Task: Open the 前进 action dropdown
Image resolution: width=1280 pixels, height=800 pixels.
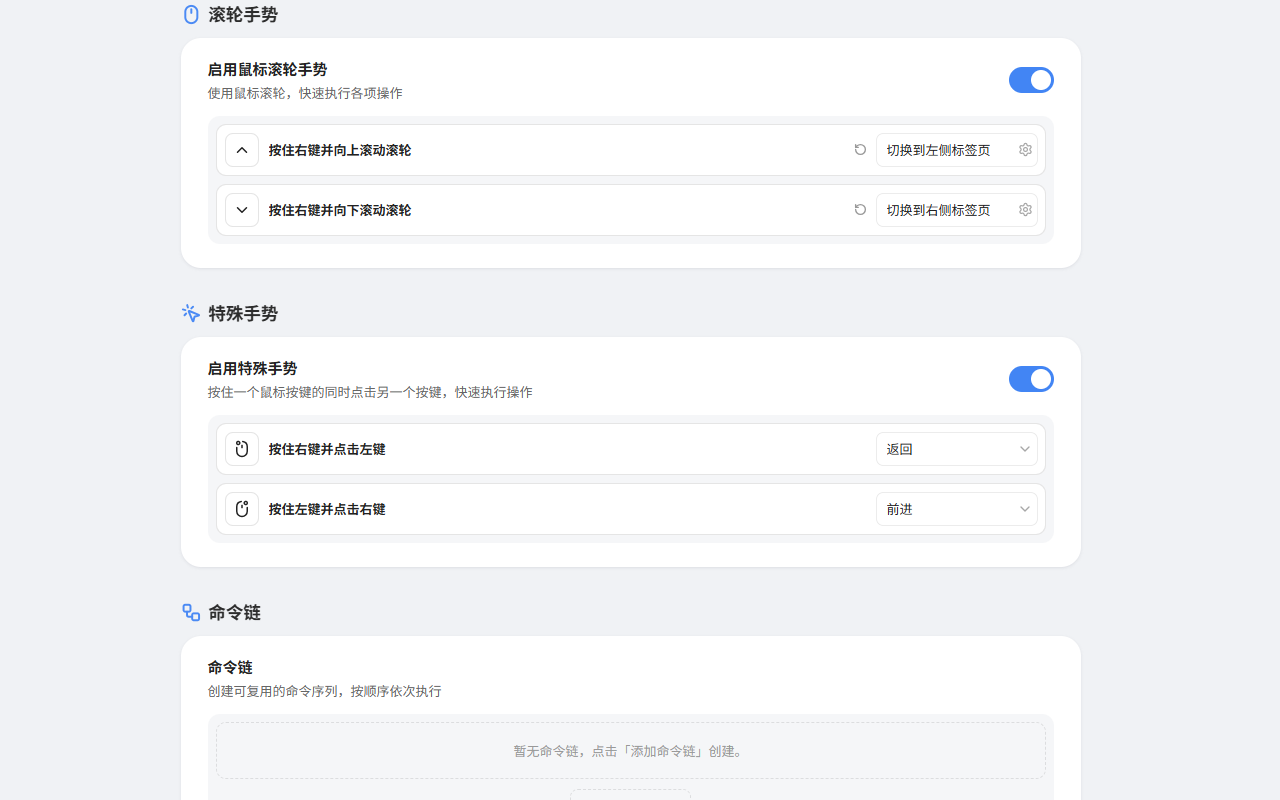Action: pyautogui.click(x=957, y=509)
